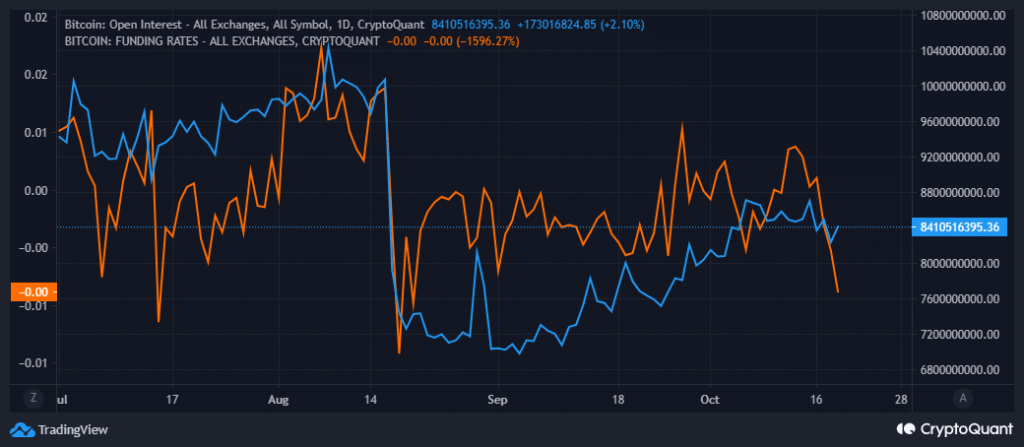
Task: Toggle the A auto-scale button
Action: pos(961,398)
